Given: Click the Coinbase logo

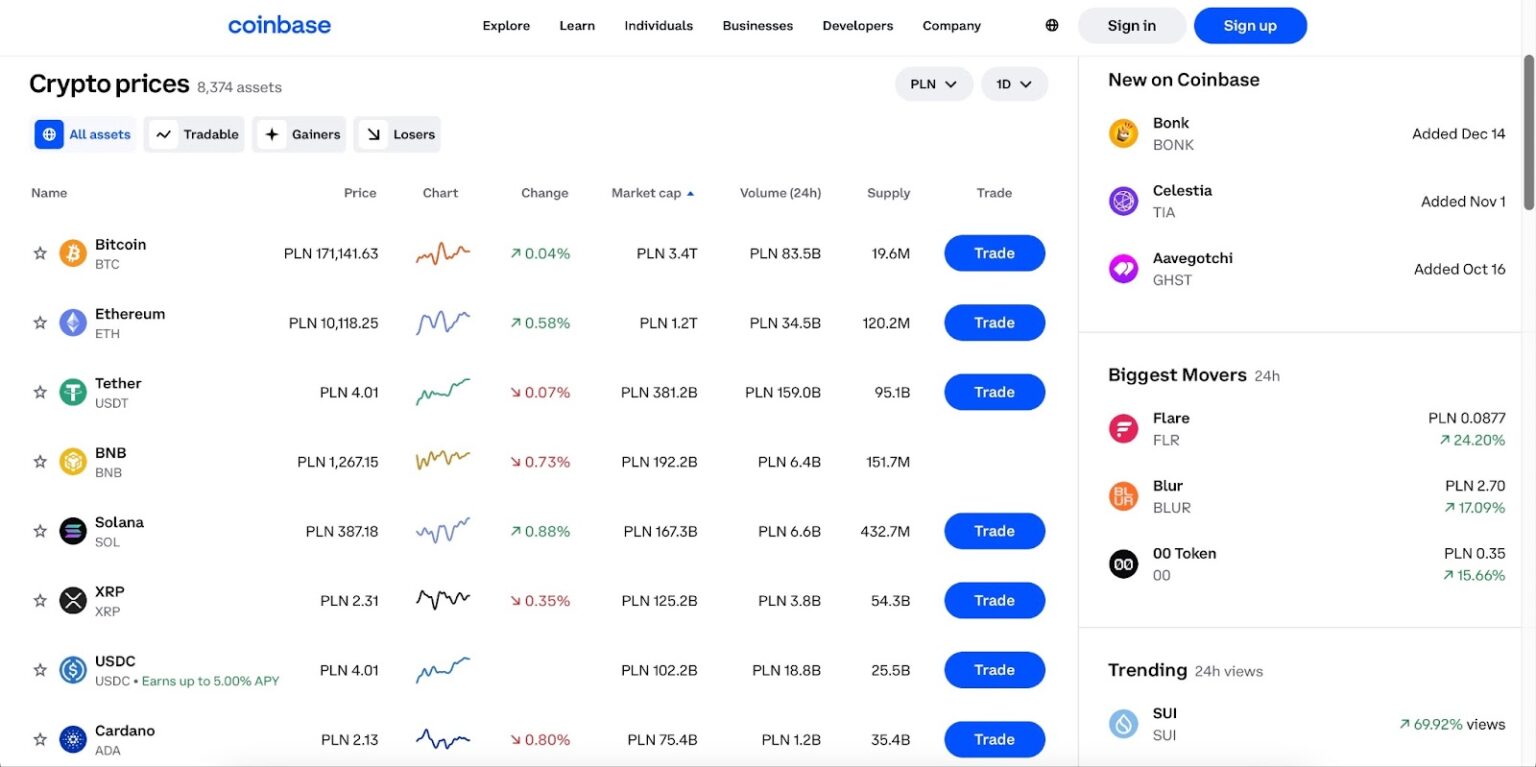Looking at the screenshot, I should pos(279,25).
